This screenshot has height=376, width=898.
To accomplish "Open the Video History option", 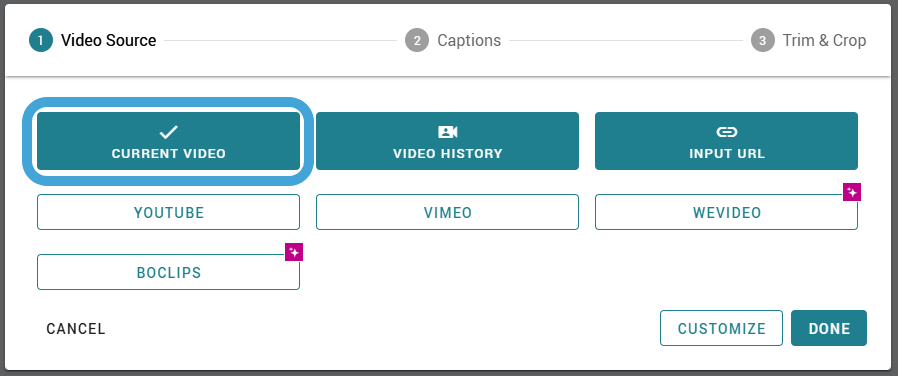I will 447,141.
